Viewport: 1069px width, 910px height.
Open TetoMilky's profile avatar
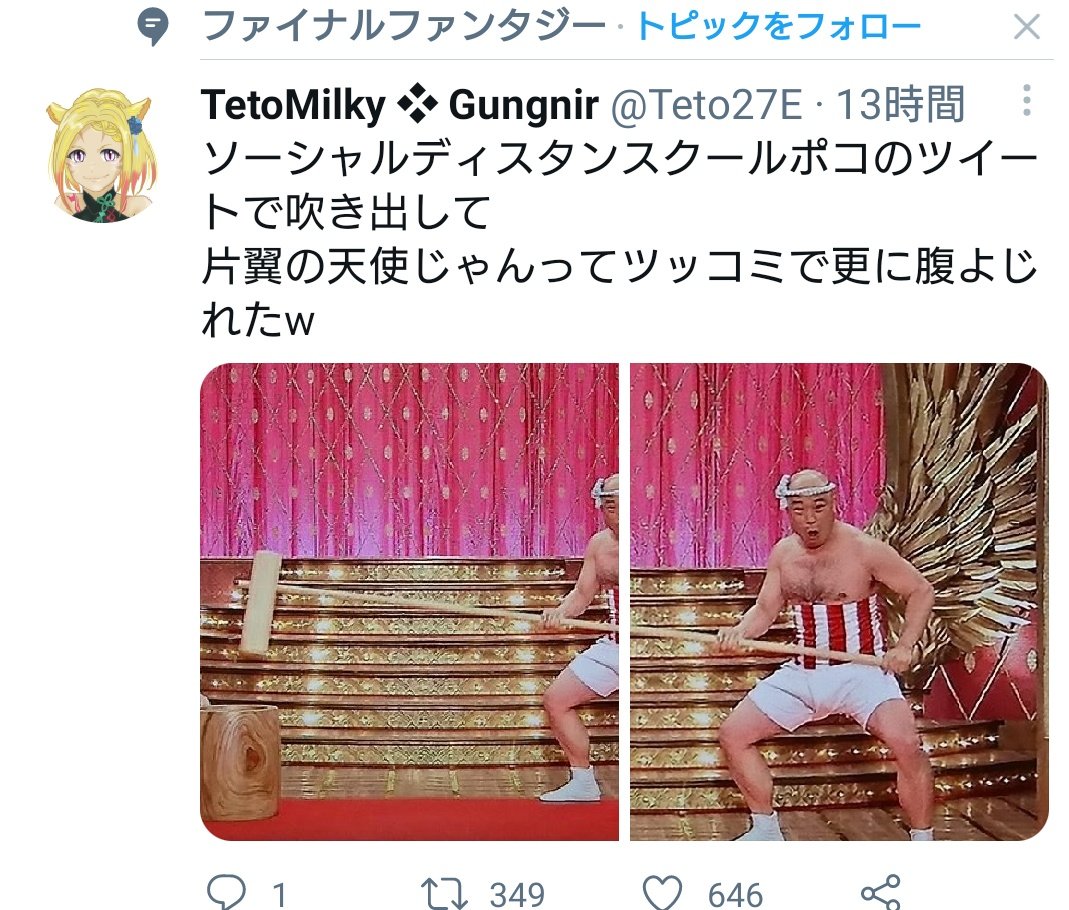(102, 155)
